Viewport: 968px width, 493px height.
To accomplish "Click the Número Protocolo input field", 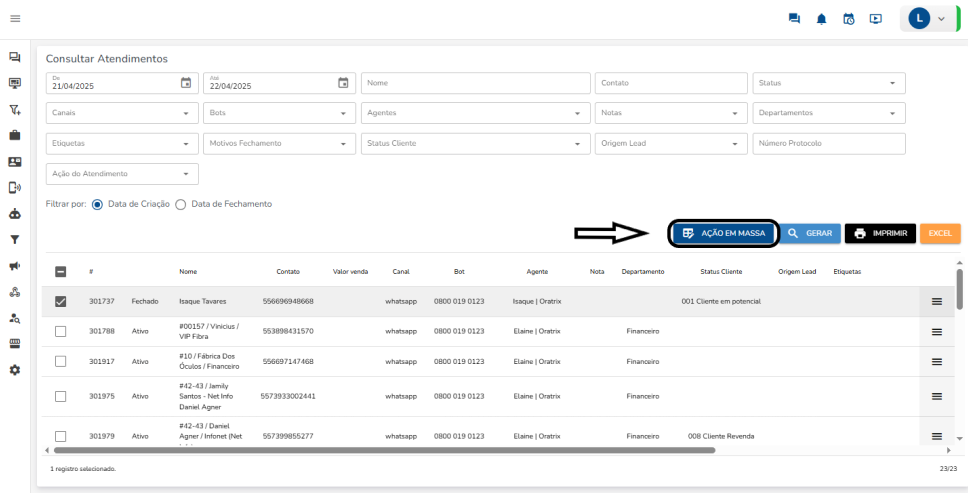I will 829,144.
